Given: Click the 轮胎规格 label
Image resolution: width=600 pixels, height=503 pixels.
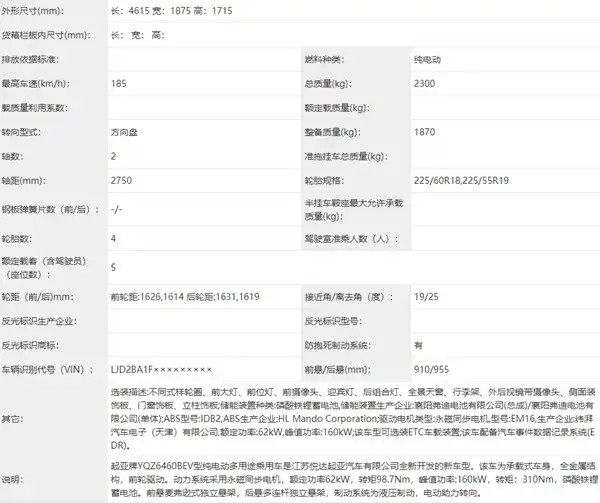Looking at the screenshot, I should tap(324, 180).
